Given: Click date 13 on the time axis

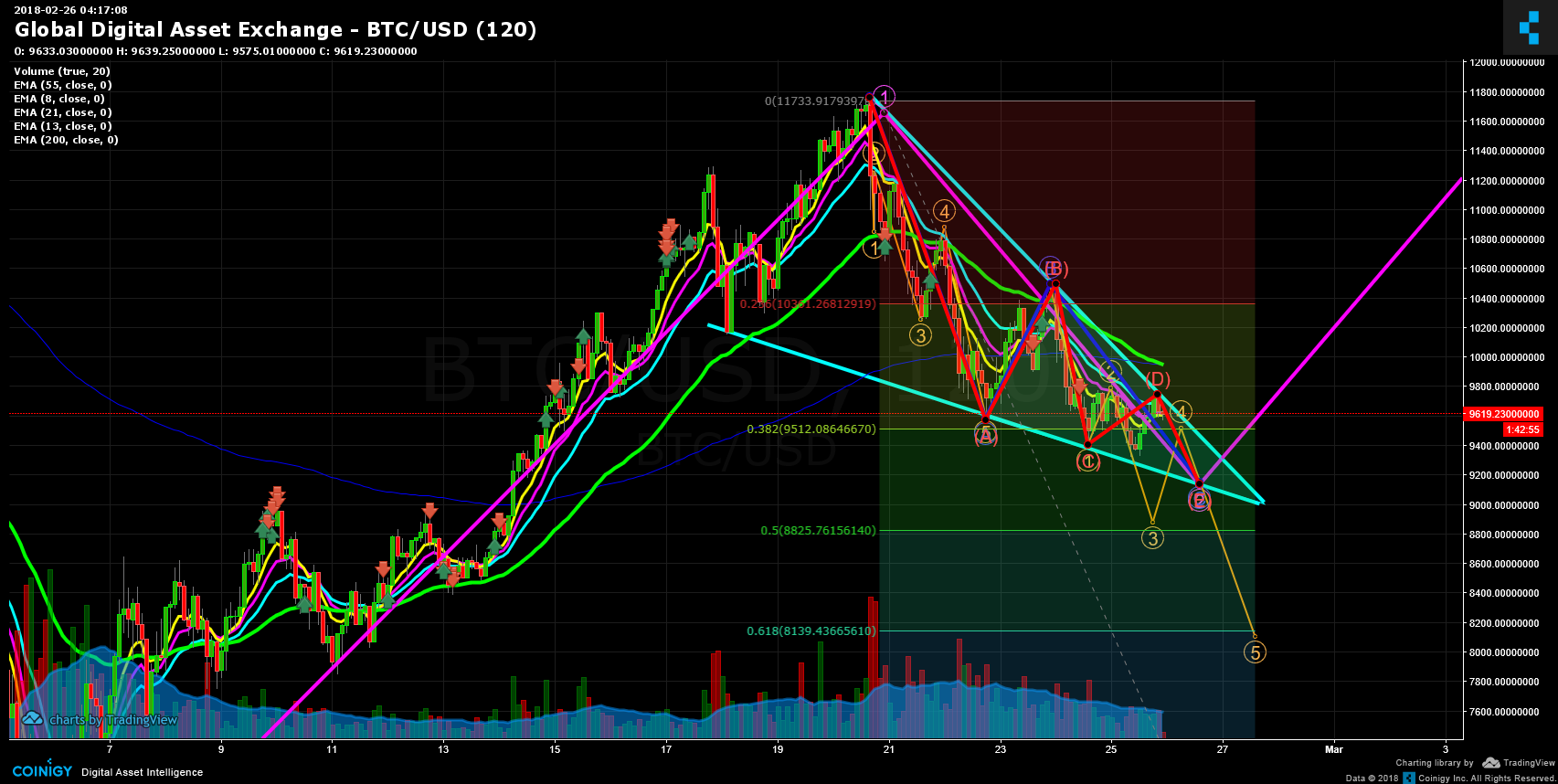Looking at the screenshot, I should (443, 749).
